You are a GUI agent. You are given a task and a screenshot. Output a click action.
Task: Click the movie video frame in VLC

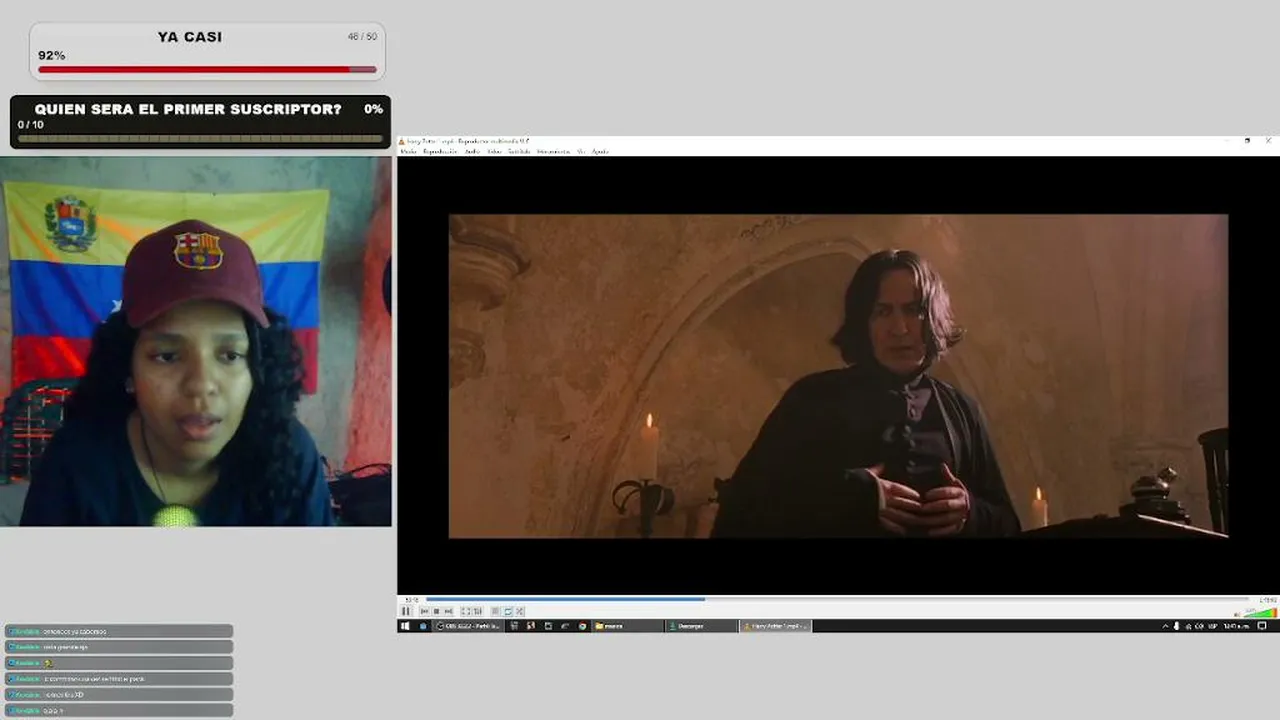click(838, 376)
